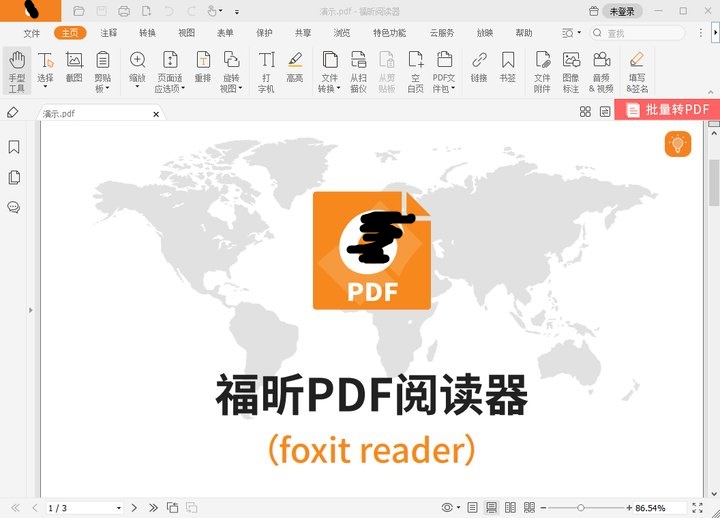Open Fill & Sign (填写&签名)

(637, 71)
